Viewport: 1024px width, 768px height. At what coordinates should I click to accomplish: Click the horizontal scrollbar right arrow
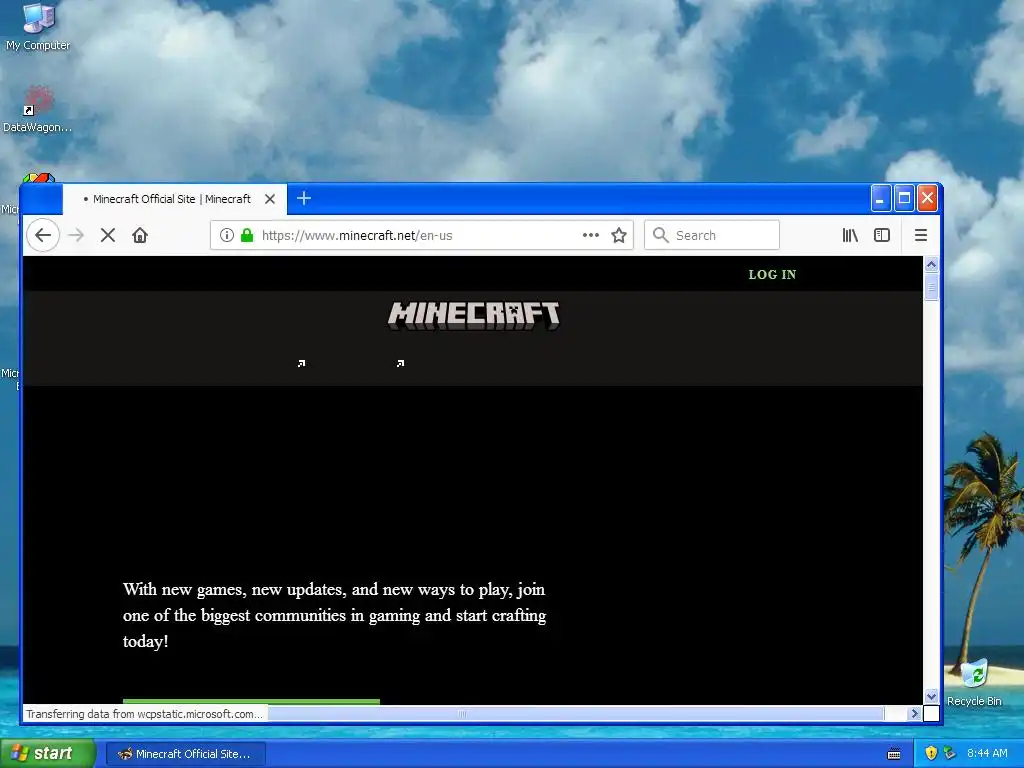click(x=914, y=714)
